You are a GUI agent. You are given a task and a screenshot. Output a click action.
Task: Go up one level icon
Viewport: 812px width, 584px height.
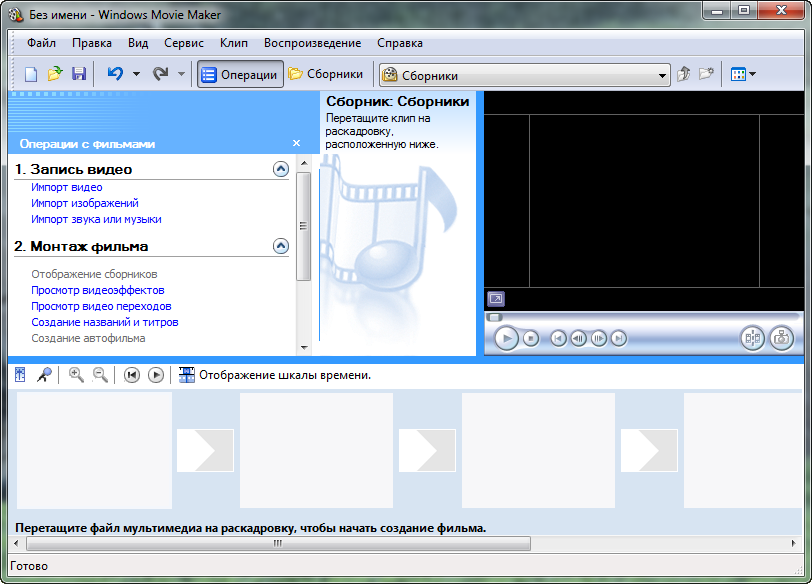point(684,74)
